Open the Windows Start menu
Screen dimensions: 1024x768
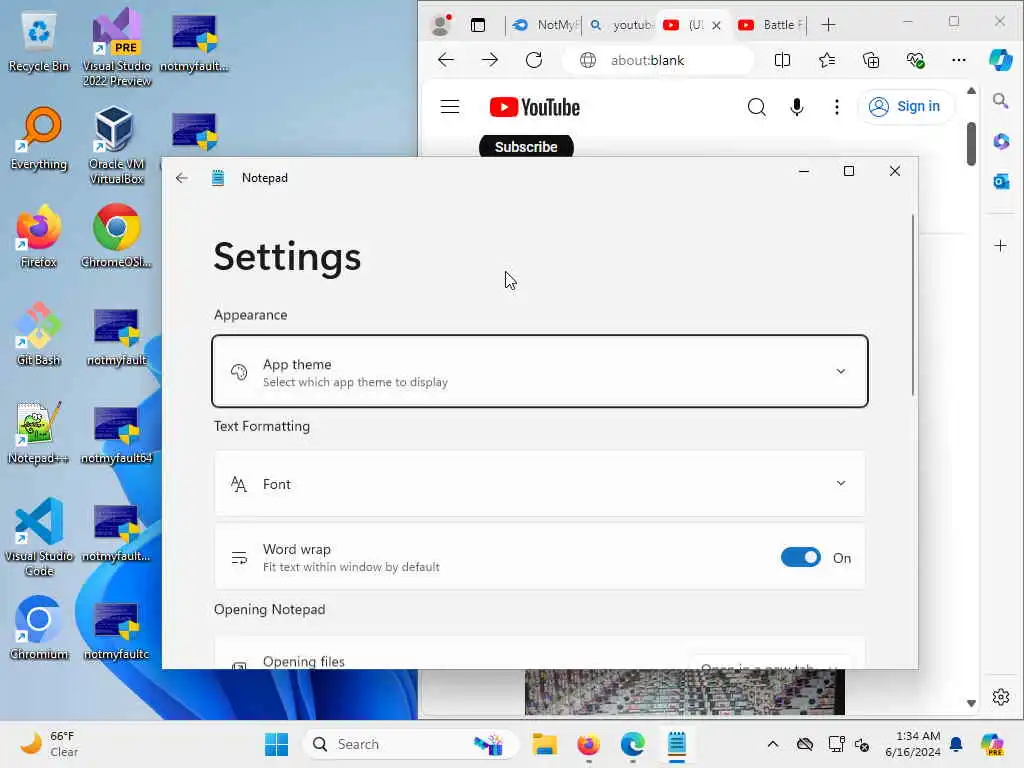click(276, 744)
